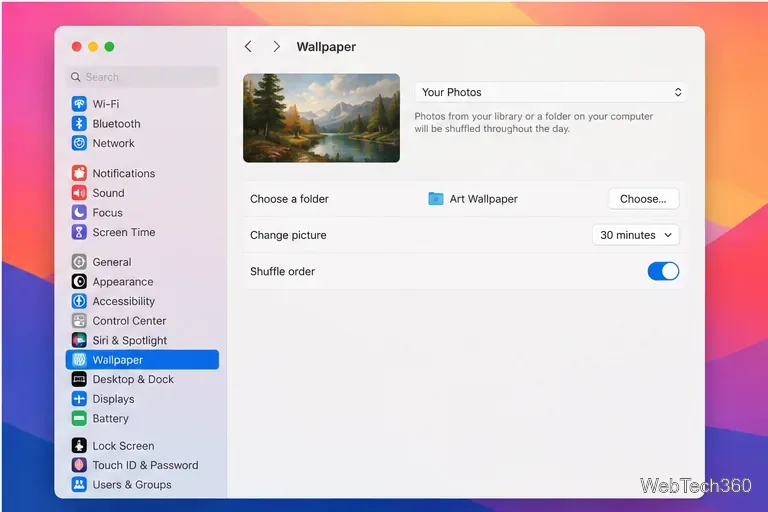Click the Battery label in sidebar
Image resolution: width=768 pixels, height=512 pixels.
(x=111, y=418)
